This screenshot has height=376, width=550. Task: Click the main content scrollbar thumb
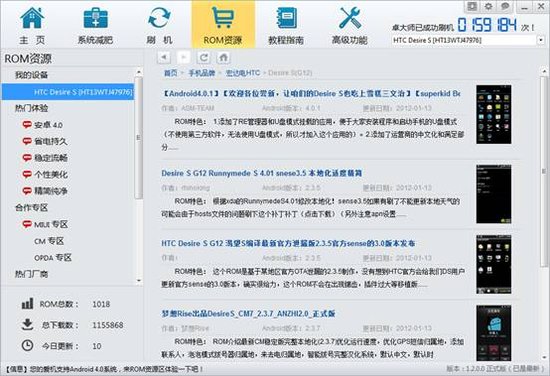coord(544,171)
